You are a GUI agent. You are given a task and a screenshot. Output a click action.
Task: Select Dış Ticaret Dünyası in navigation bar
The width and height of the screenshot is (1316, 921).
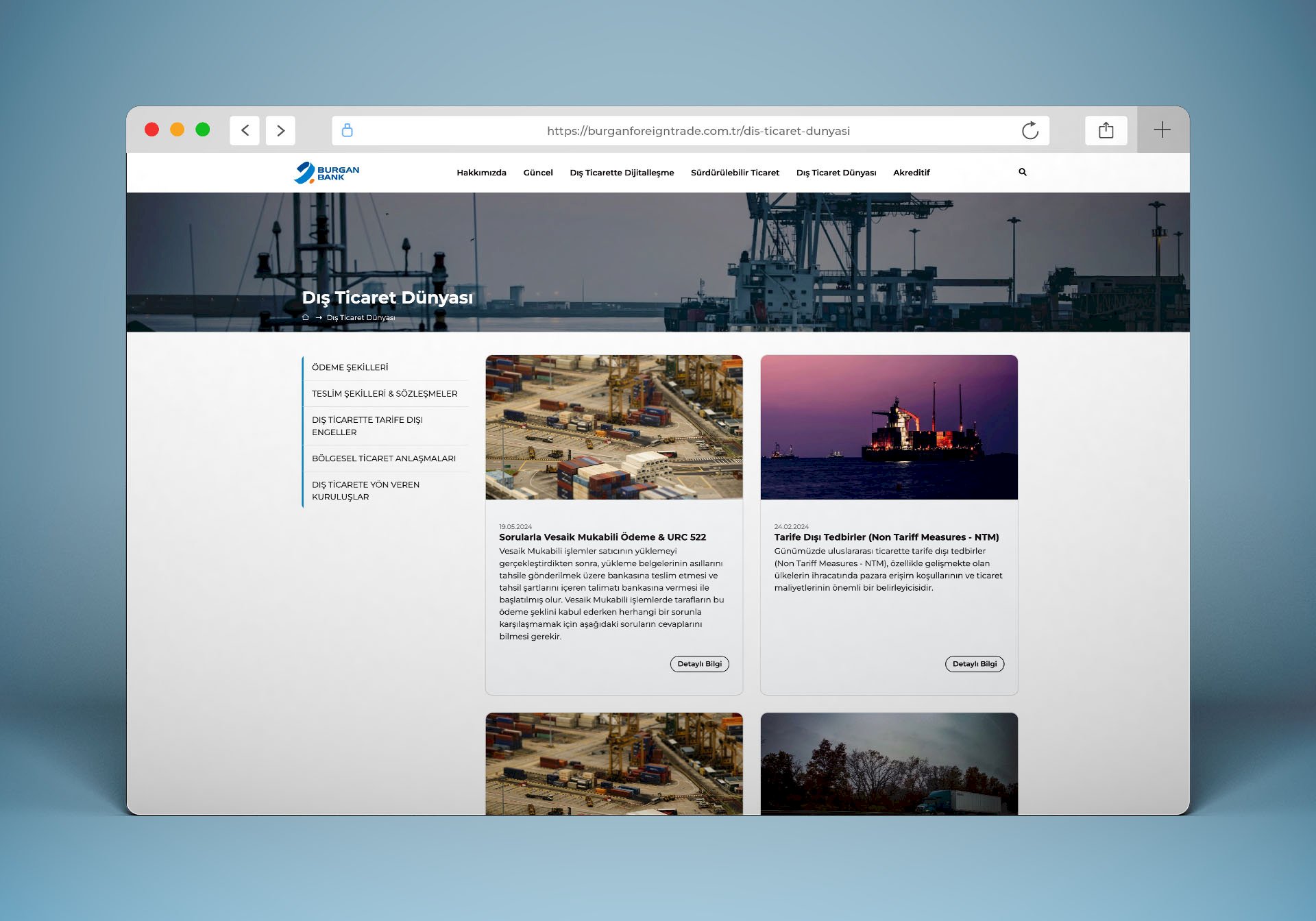pos(836,173)
